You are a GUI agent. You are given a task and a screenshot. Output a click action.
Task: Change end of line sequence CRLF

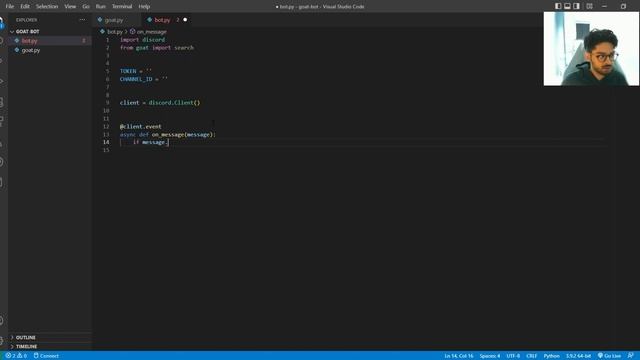[x=531, y=356]
